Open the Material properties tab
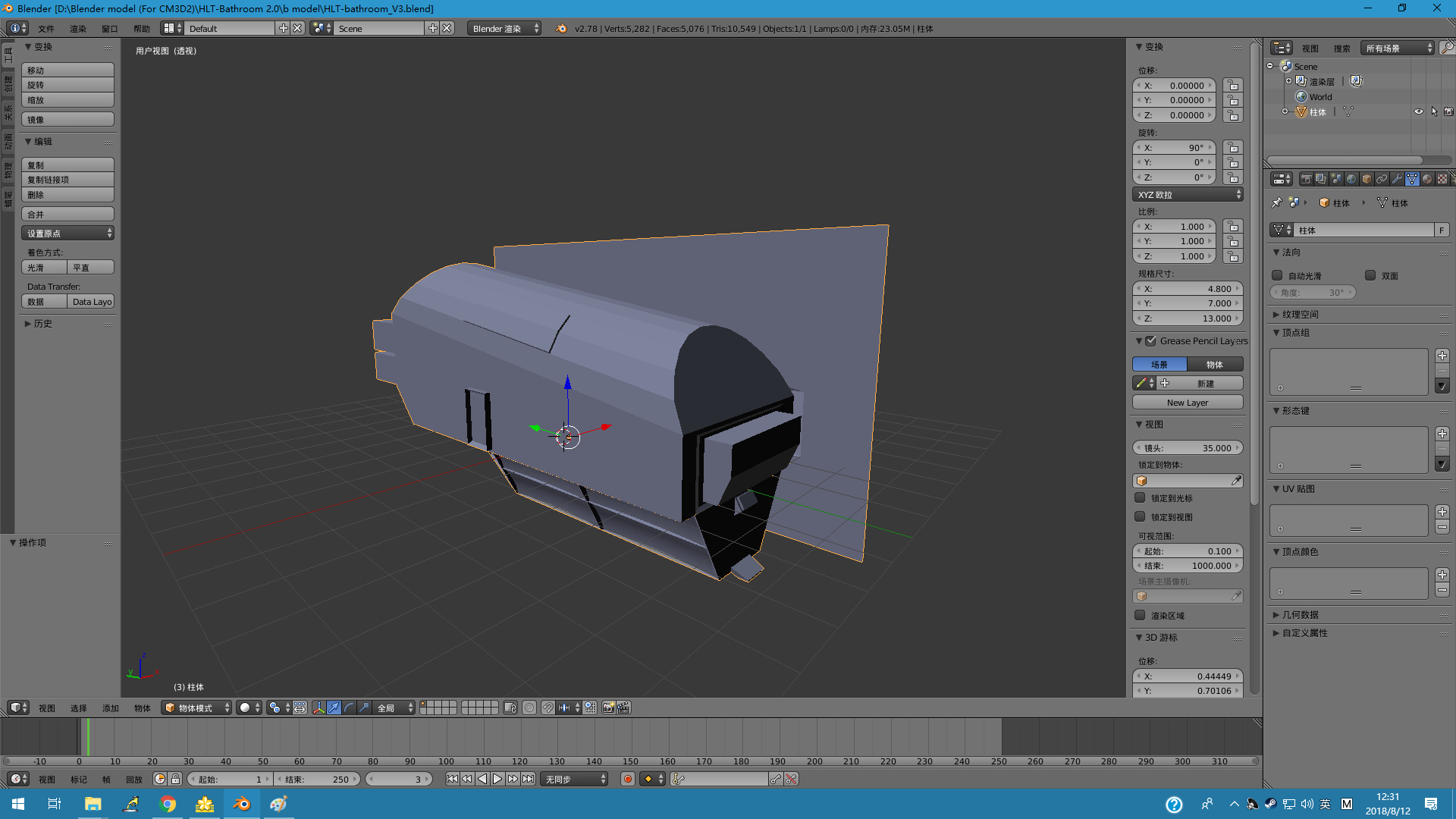The image size is (1456, 819). (x=1427, y=179)
